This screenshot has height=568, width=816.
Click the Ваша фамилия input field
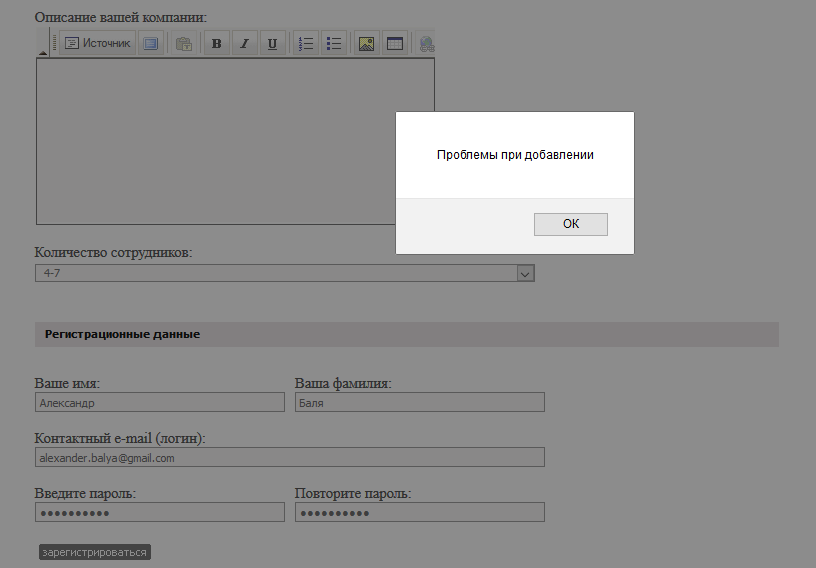tap(420, 402)
